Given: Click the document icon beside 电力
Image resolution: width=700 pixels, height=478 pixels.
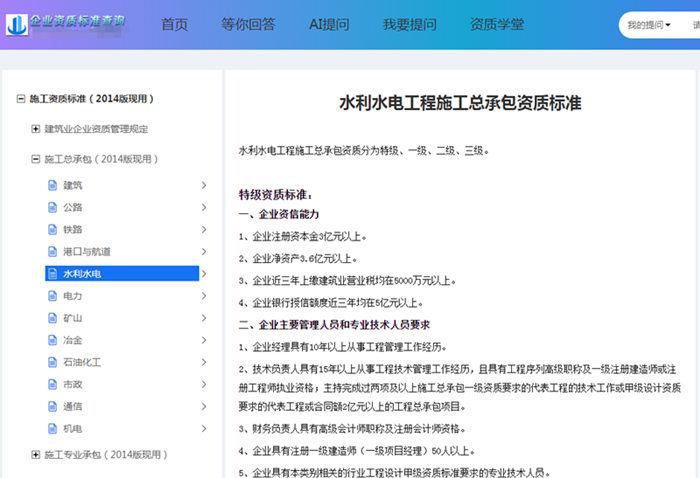Looking at the screenshot, I should (52, 296).
